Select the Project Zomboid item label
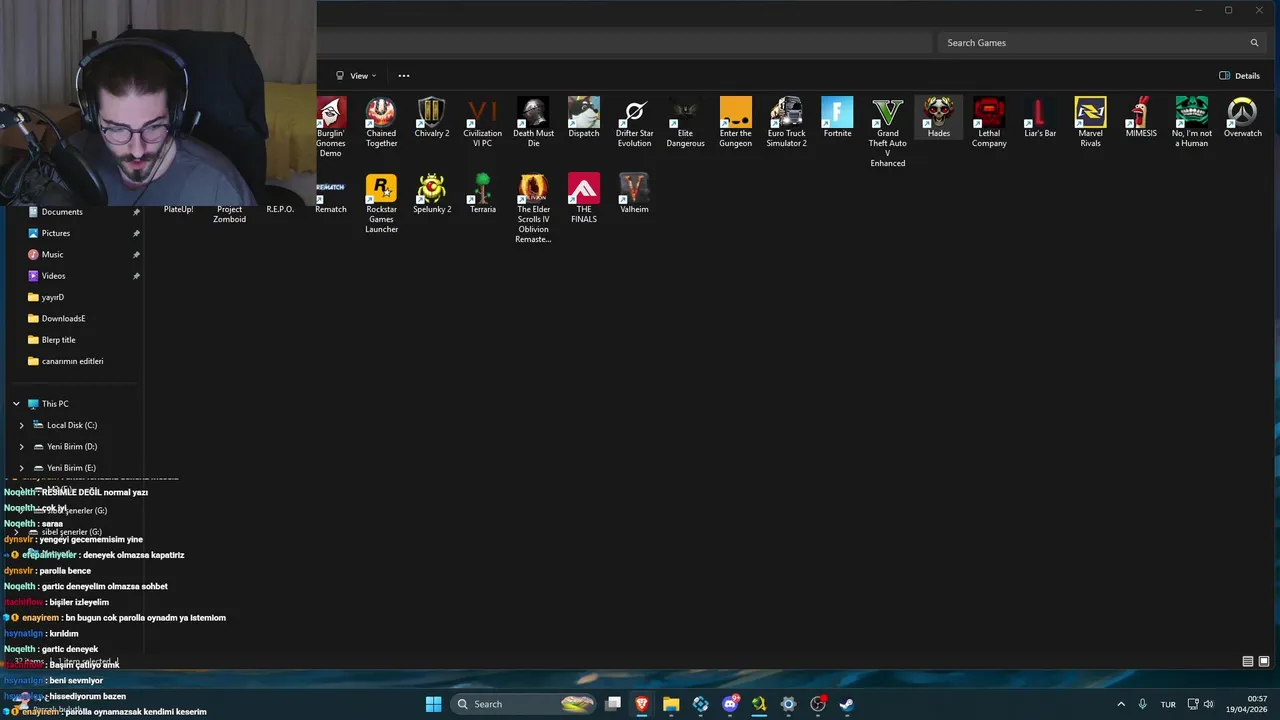This screenshot has width=1280, height=720. coord(229,214)
